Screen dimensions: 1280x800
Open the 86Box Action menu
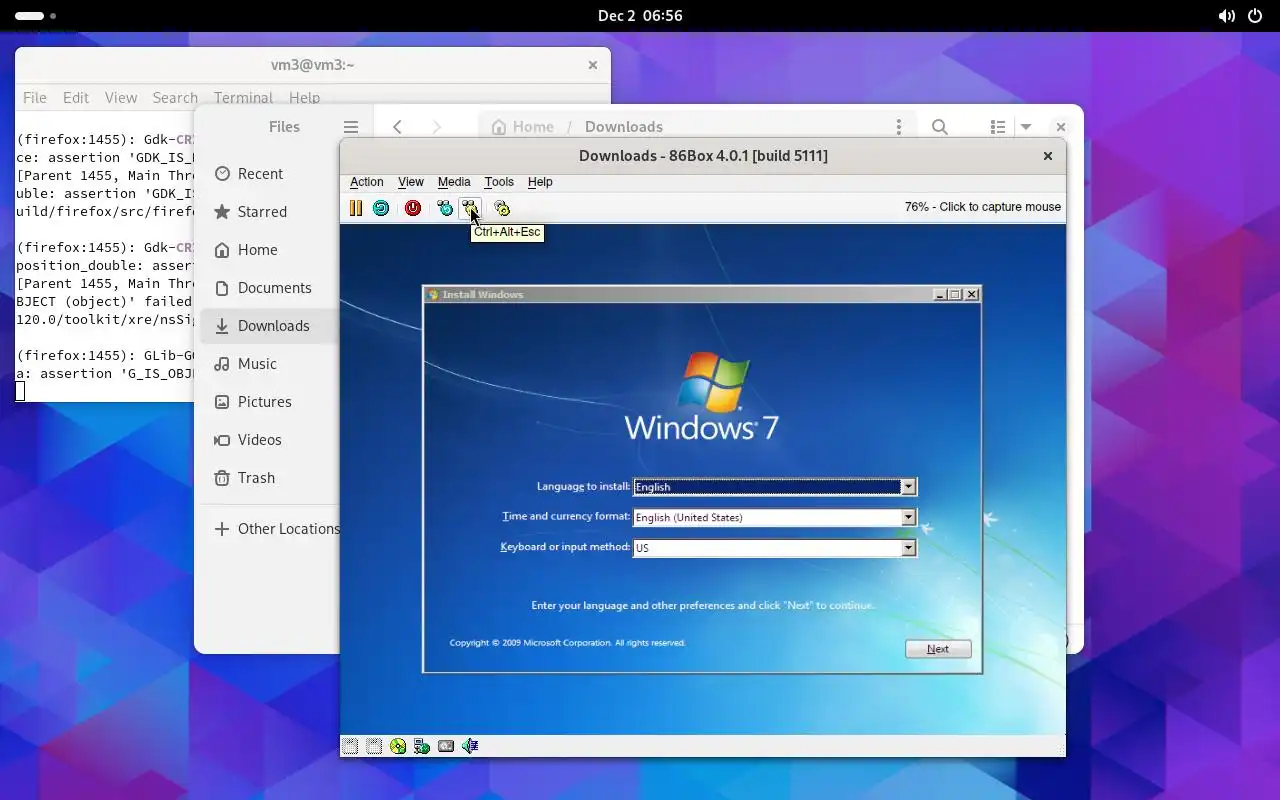tap(366, 182)
